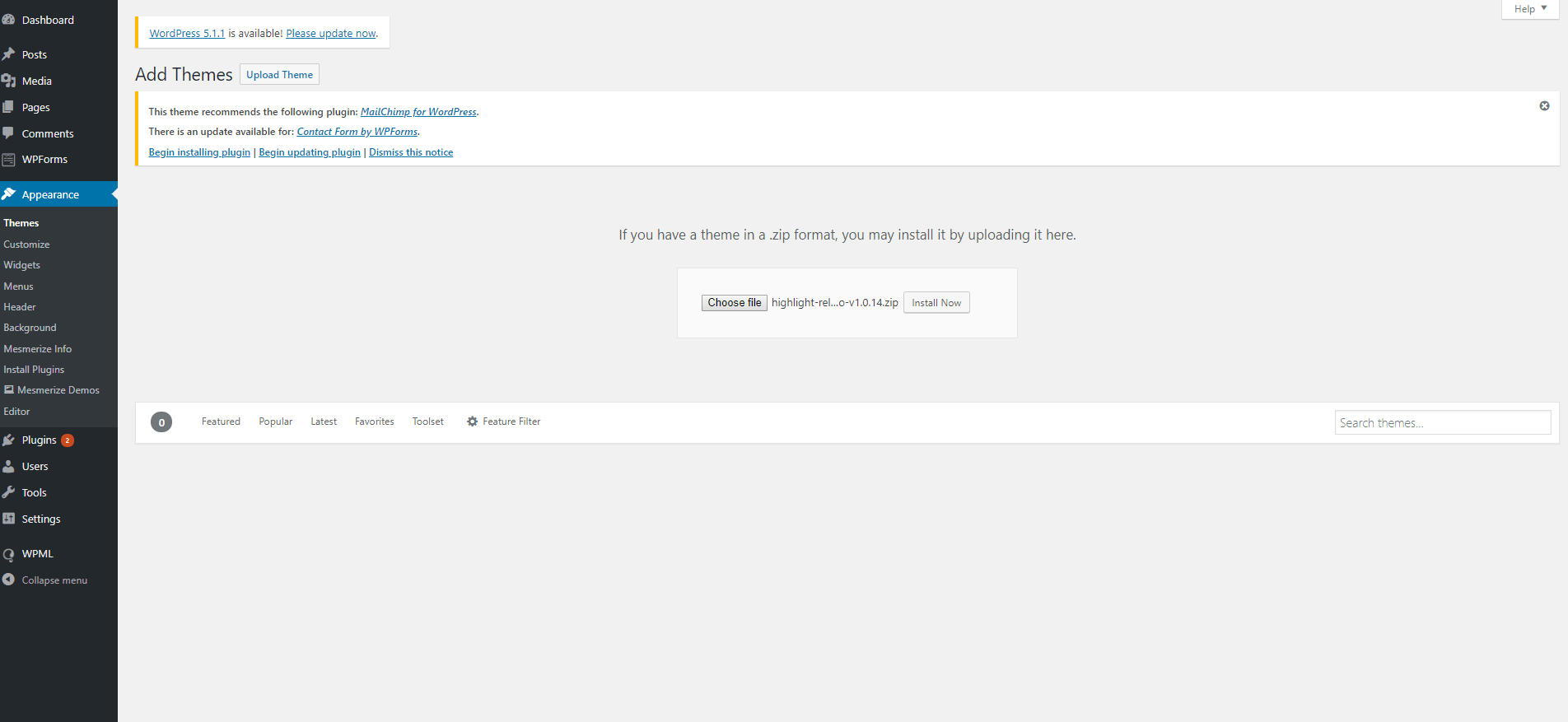Click the Plugins plug icon
The image size is (1568, 722).
9,440
